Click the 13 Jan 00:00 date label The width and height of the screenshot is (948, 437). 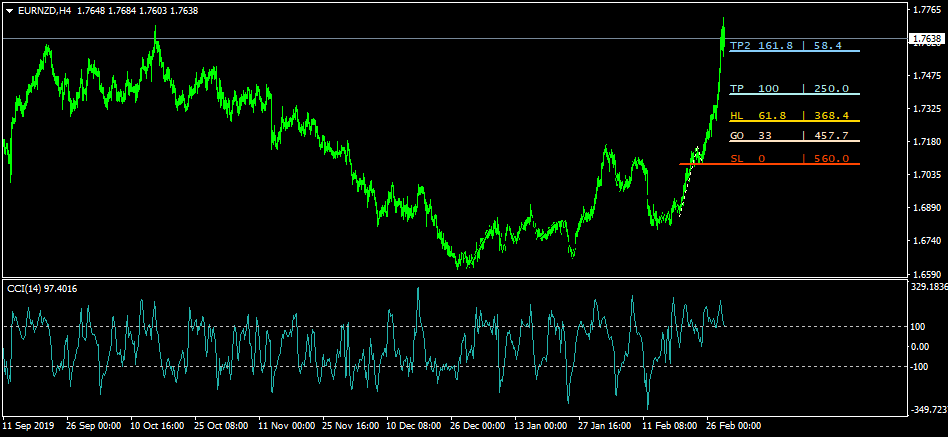coord(542,425)
